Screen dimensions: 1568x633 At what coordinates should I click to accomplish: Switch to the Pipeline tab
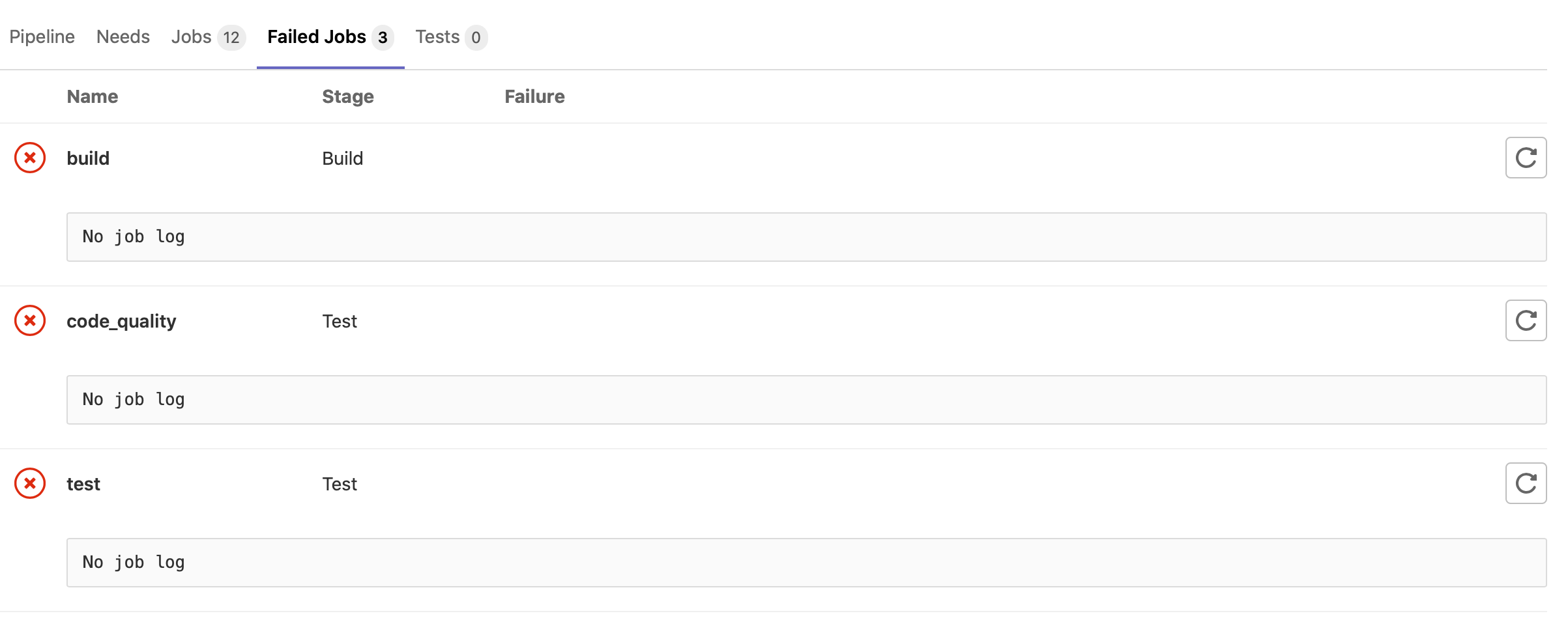point(42,37)
